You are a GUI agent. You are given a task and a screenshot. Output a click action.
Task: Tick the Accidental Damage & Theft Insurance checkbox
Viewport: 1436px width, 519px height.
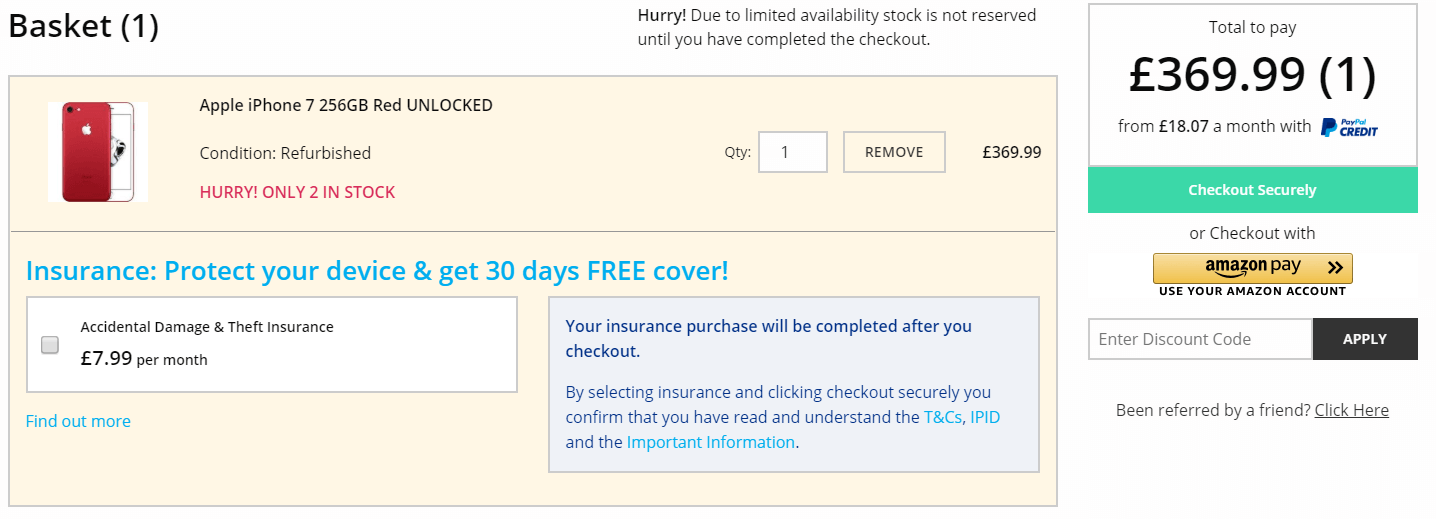(x=50, y=345)
